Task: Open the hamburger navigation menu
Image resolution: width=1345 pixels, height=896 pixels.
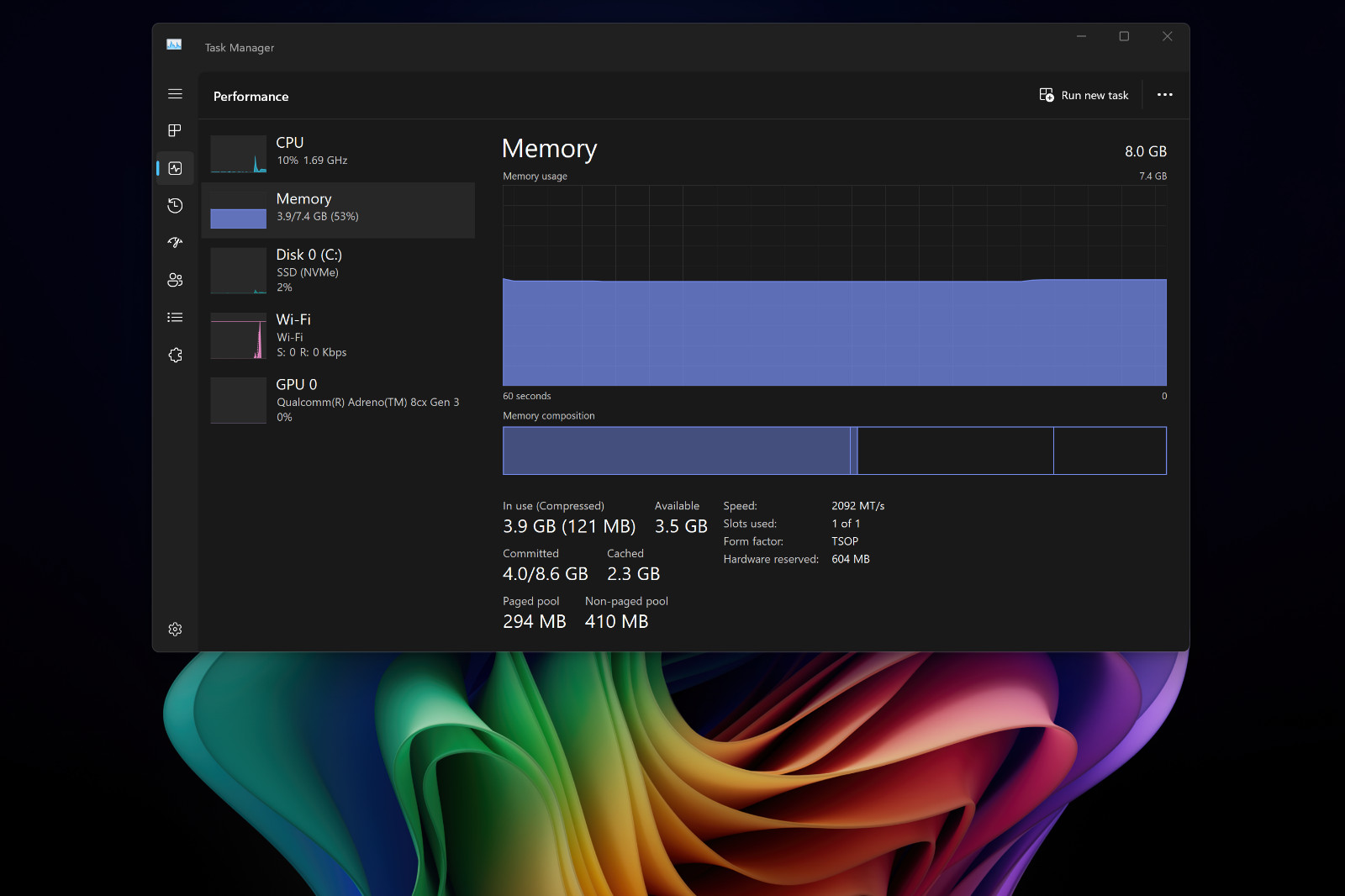Action: tap(175, 94)
